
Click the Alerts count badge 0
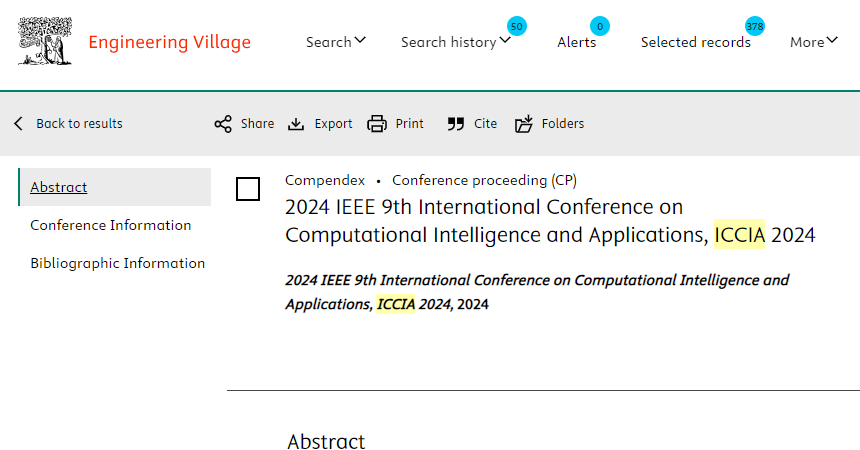coord(600,26)
